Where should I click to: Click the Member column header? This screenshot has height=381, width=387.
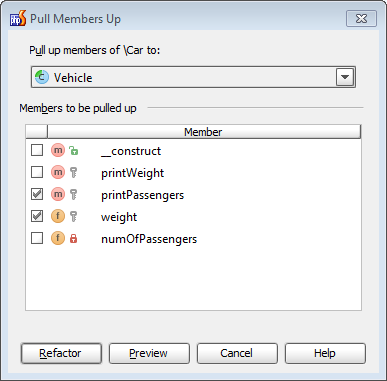point(204,132)
